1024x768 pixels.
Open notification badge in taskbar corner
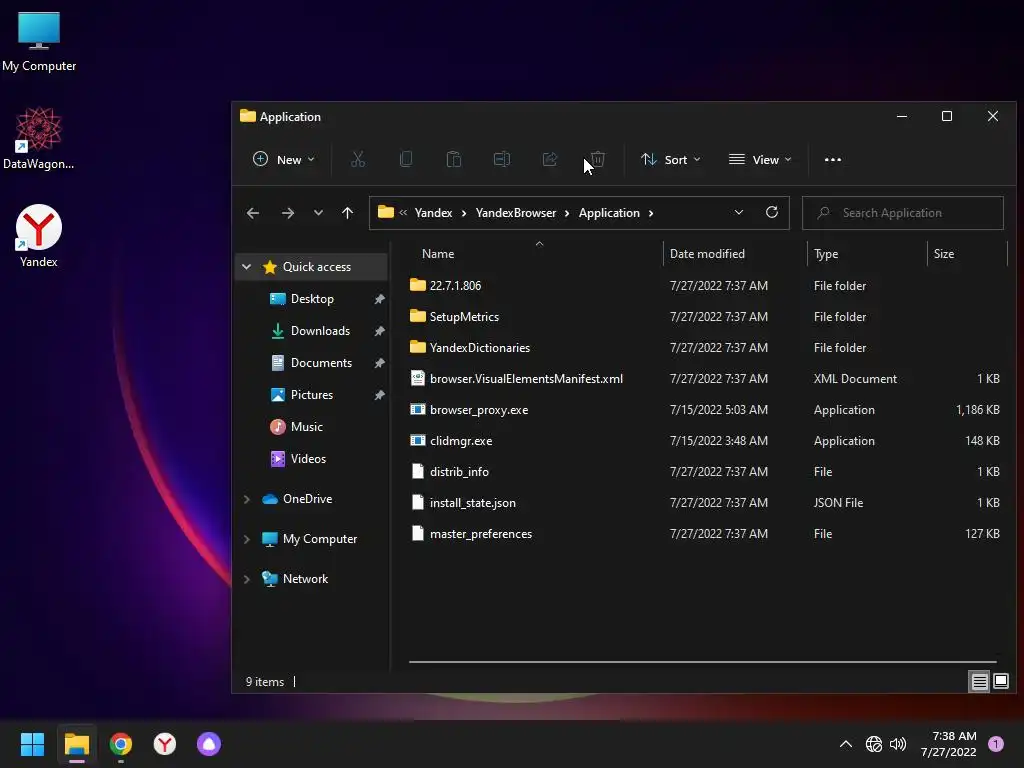tap(996, 744)
